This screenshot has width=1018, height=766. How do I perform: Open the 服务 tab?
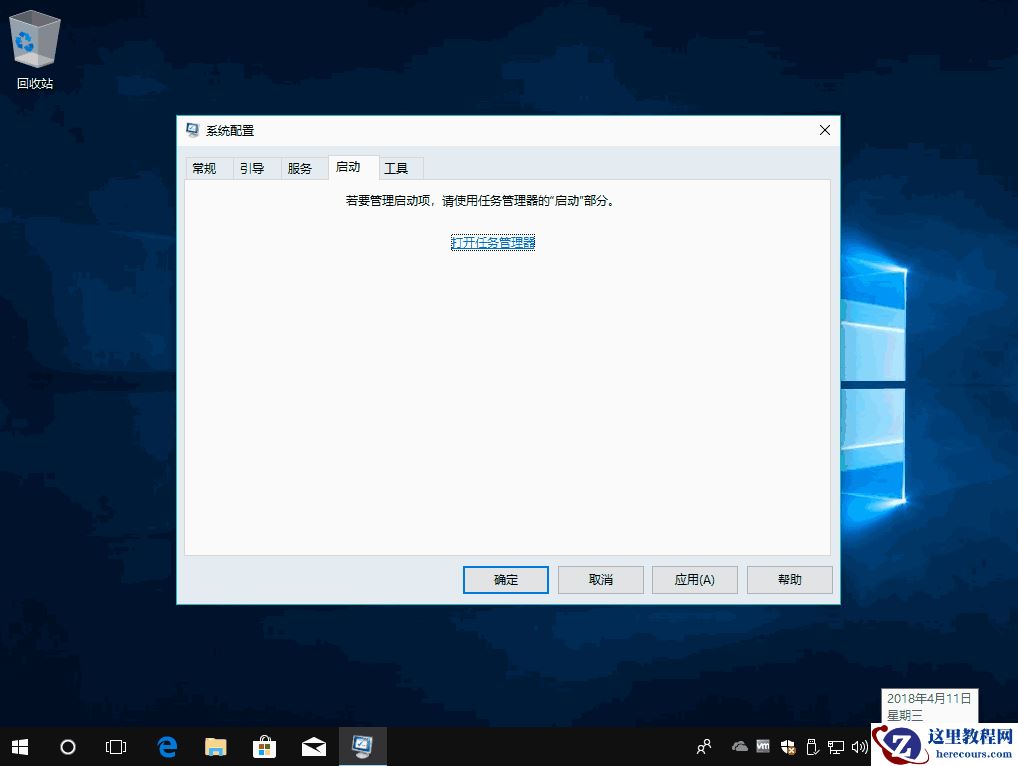click(303, 168)
